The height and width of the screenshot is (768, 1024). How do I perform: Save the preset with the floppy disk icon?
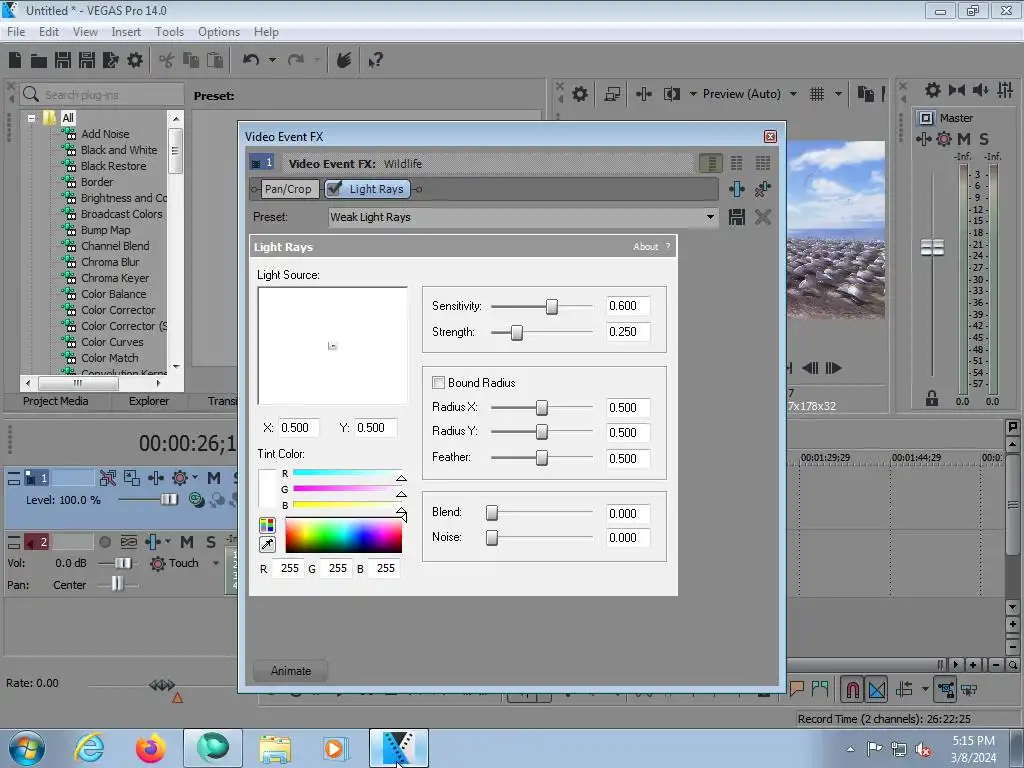coord(737,217)
